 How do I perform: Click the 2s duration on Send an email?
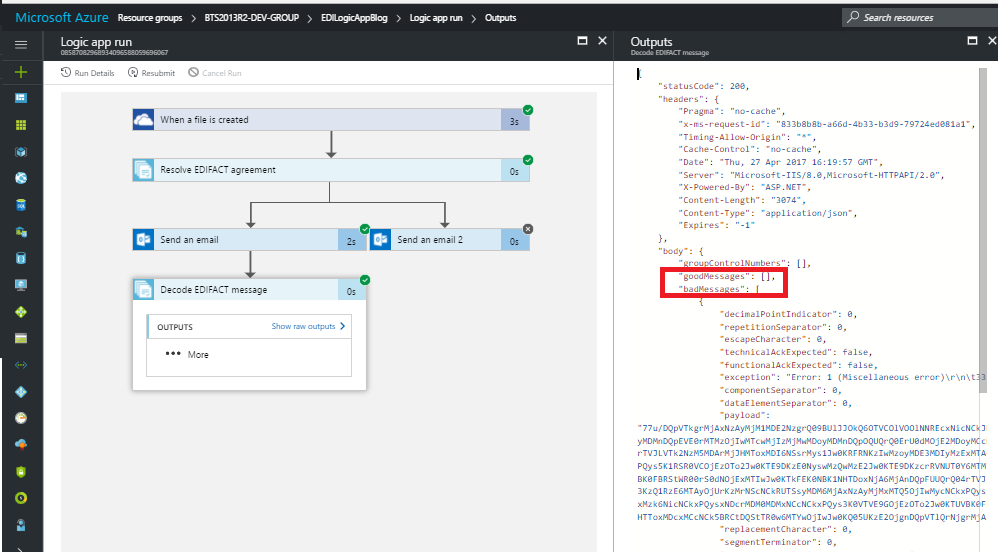point(351,241)
